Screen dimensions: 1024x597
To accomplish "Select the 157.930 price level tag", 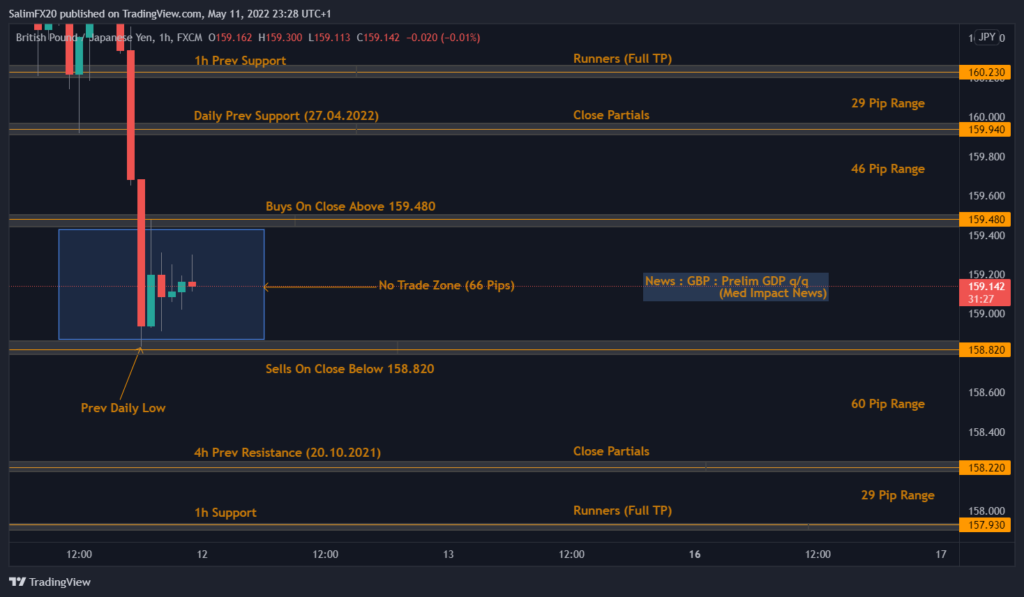I will 986,525.
